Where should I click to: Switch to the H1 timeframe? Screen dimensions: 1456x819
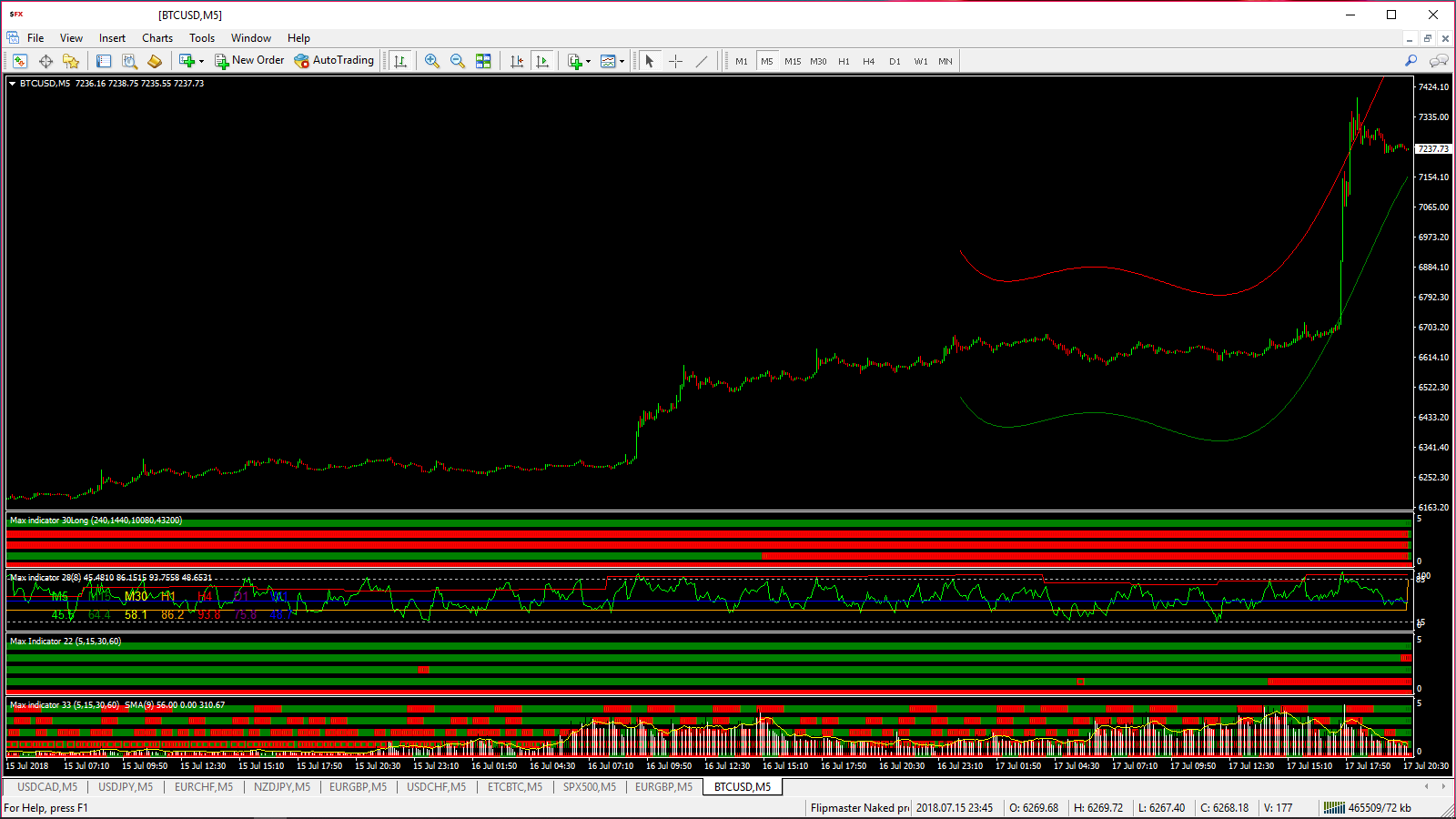[x=844, y=61]
